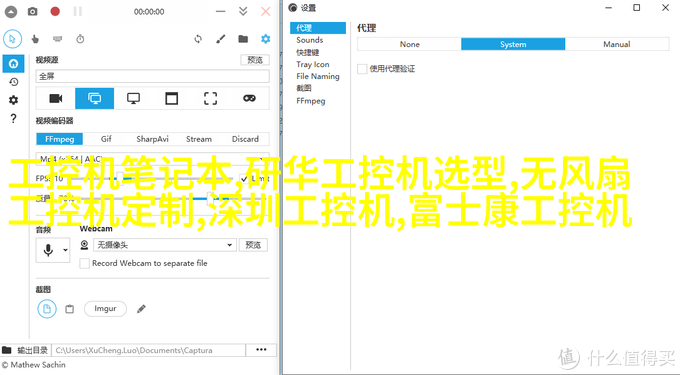
Task: Select the region selector source icon
Action: [211, 98]
